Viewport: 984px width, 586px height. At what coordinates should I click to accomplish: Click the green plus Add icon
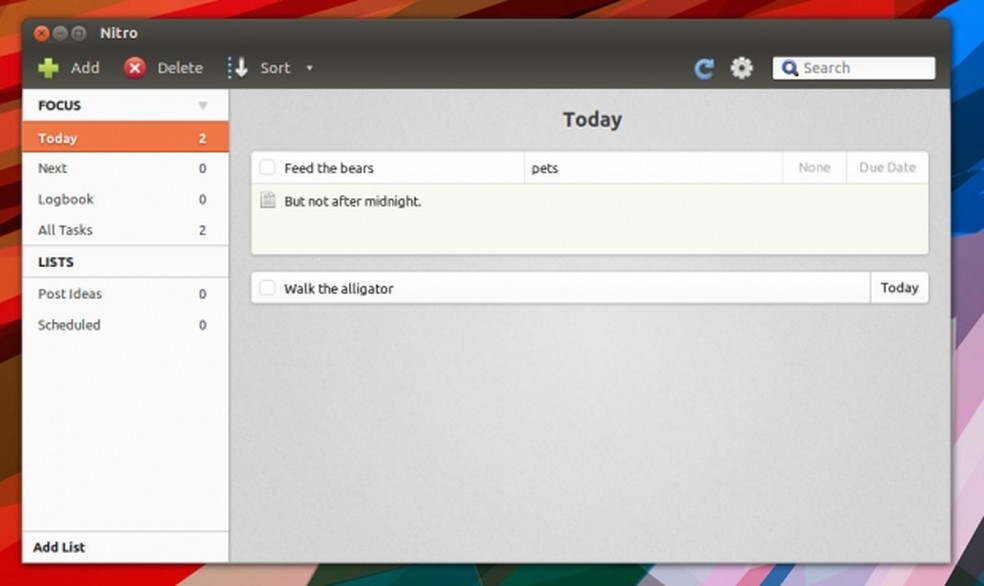tap(48, 68)
